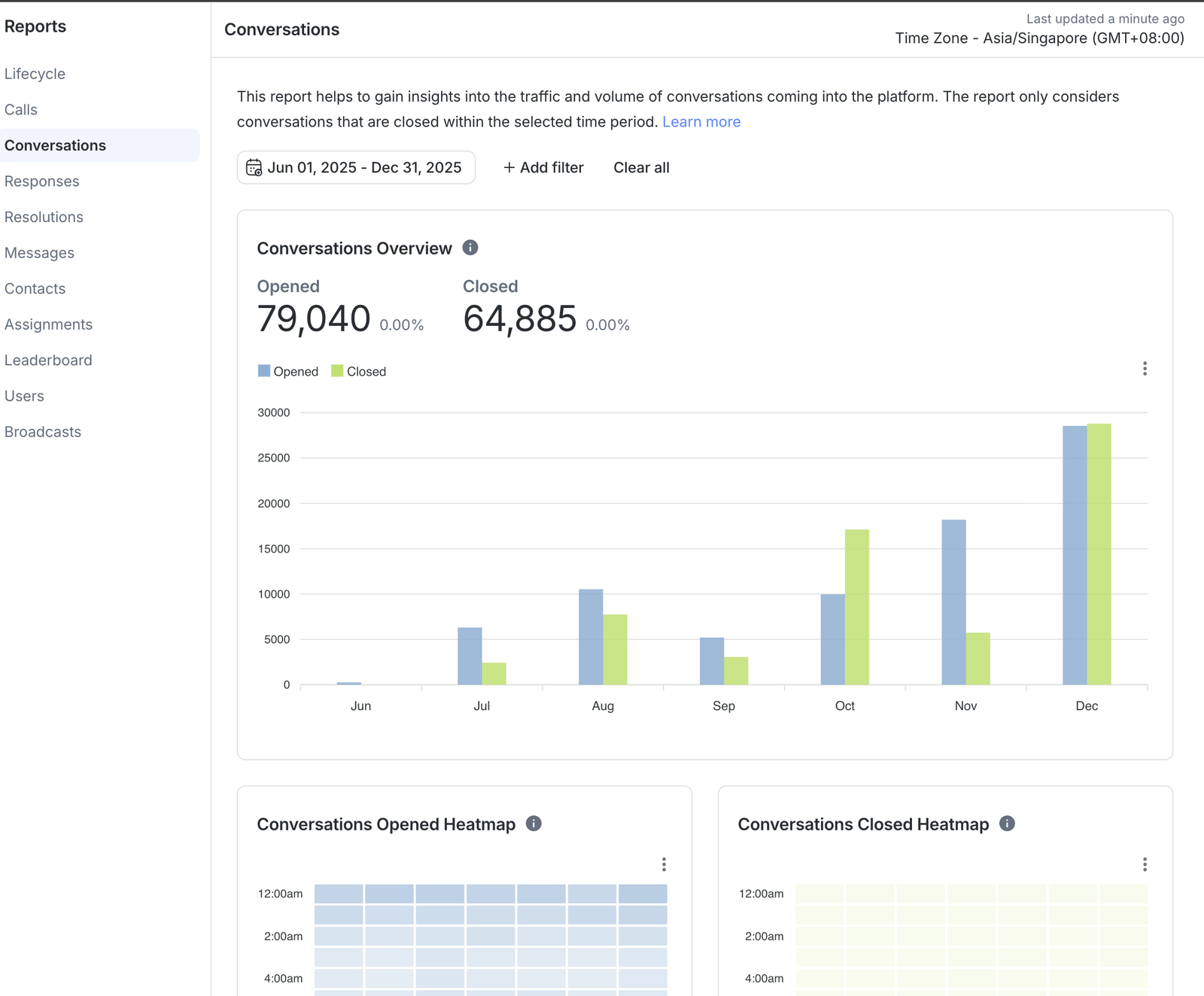This screenshot has width=1204, height=996.
Task: Select the Conversations report in sidebar
Action: [100, 145]
